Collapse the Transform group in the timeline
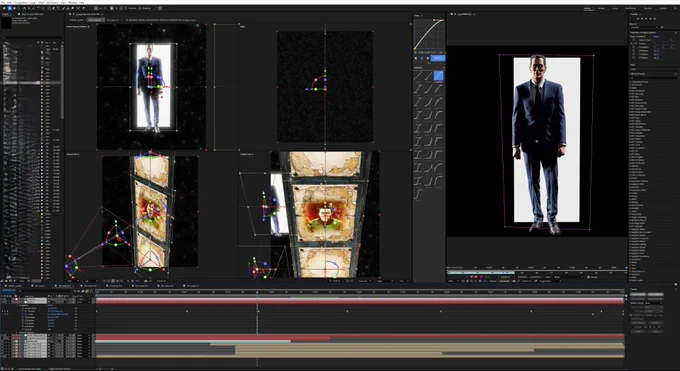 pyautogui.click(x=17, y=305)
